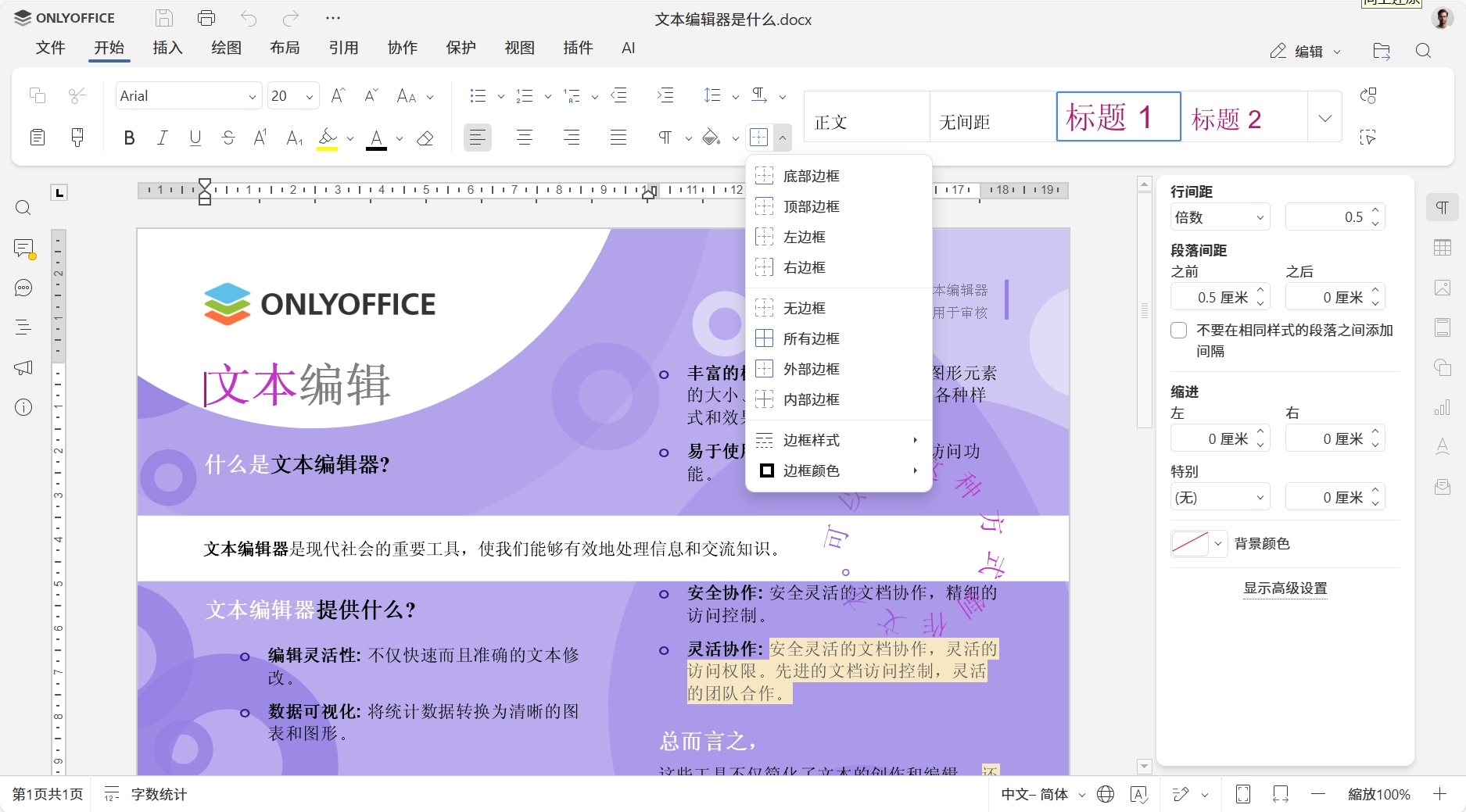1466x812 pixels.
Task: Open the 背景颜色 swatch
Action: coord(1199,543)
